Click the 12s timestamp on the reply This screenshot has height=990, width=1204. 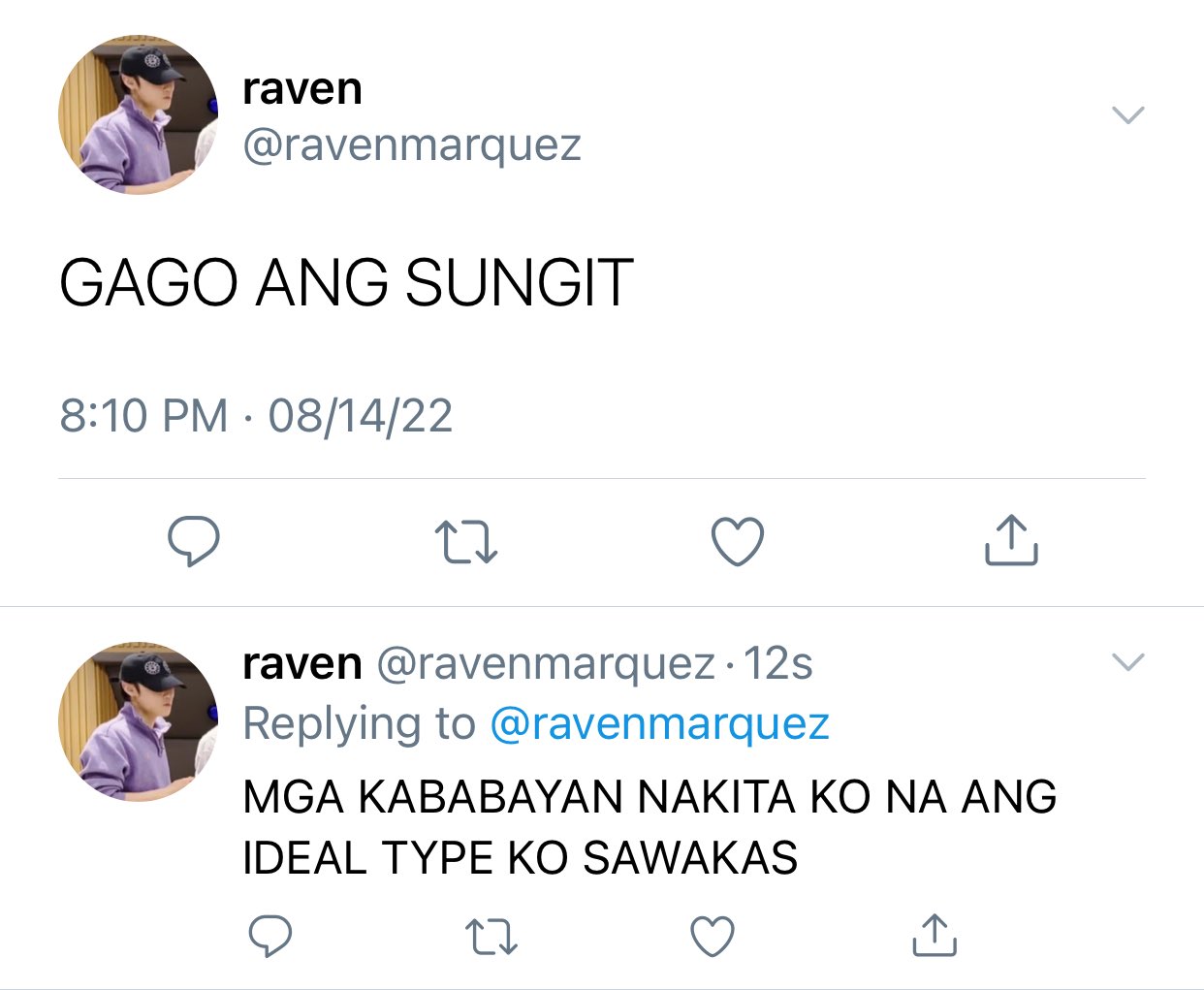pyautogui.click(x=777, y=663)
